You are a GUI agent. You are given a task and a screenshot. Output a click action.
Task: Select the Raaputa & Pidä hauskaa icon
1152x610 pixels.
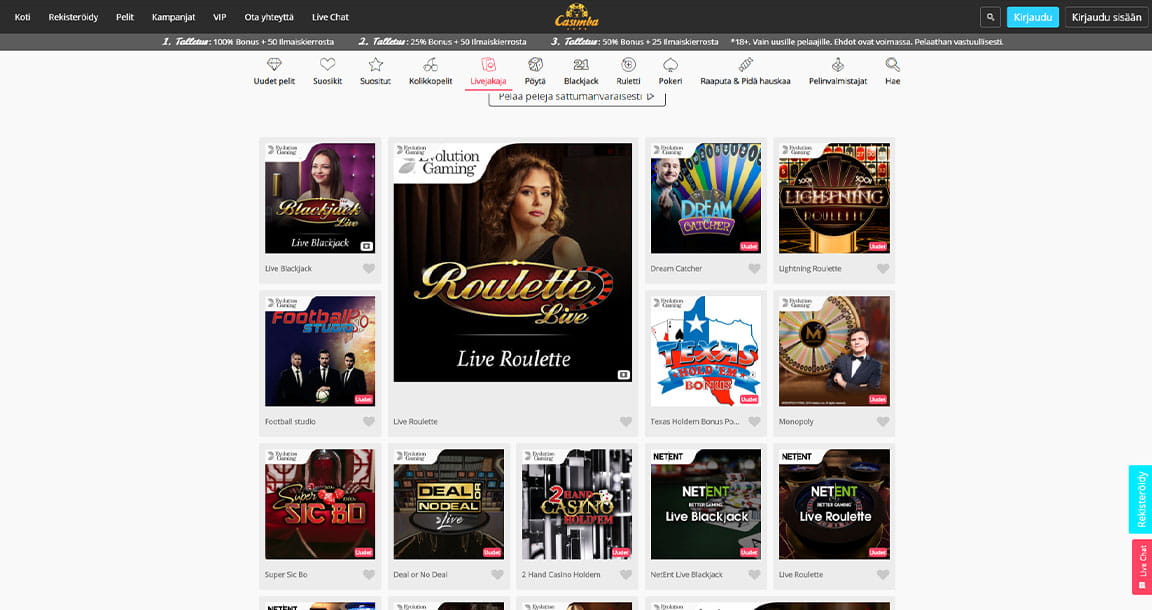746,65
